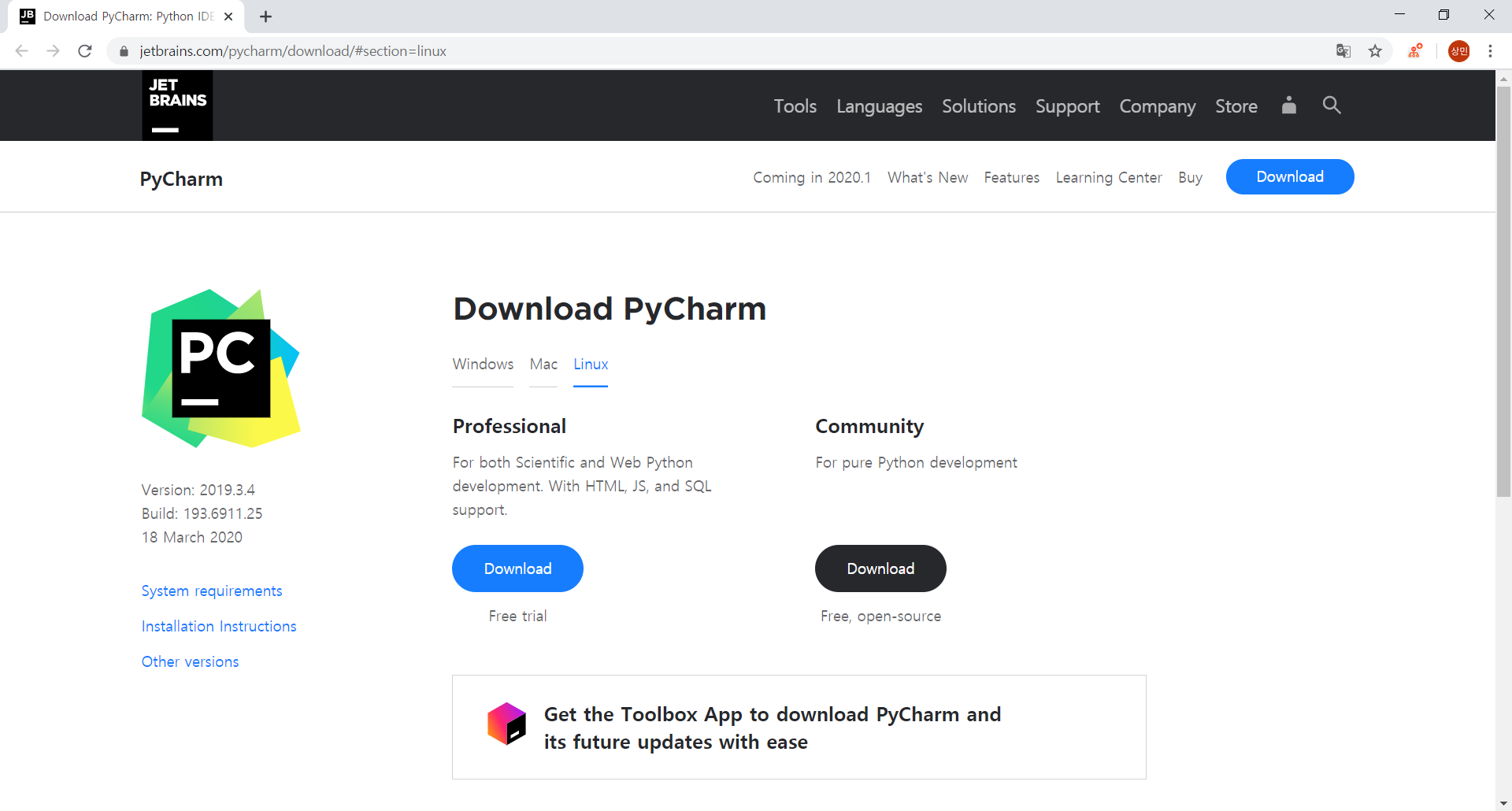Open the Languages menu
The image size is (1512, 811).
coord(879,106)
